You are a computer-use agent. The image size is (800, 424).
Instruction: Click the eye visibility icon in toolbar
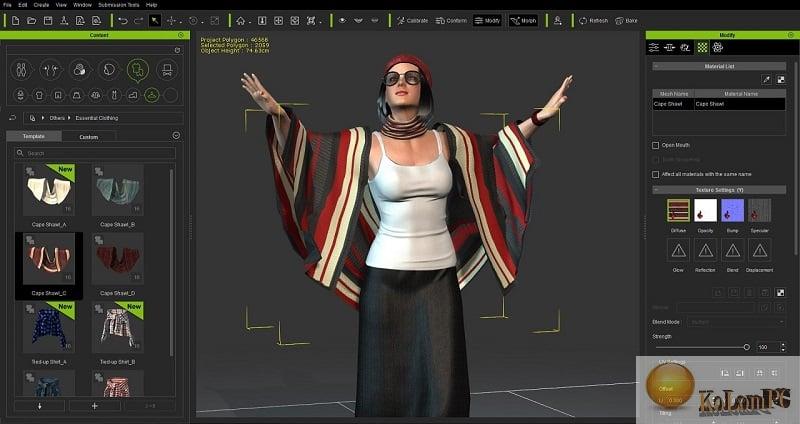click(x=342, y=21)
